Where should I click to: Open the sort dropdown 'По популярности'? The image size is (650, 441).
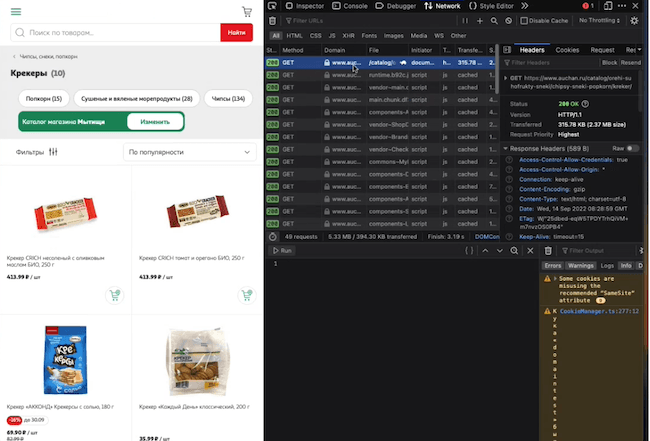tap(190, 152)
